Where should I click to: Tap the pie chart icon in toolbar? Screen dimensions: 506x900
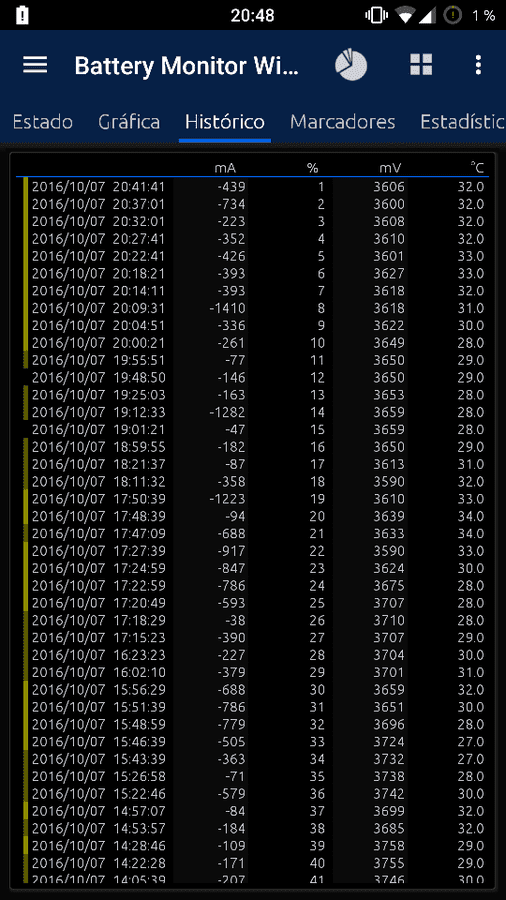(351, 65)
